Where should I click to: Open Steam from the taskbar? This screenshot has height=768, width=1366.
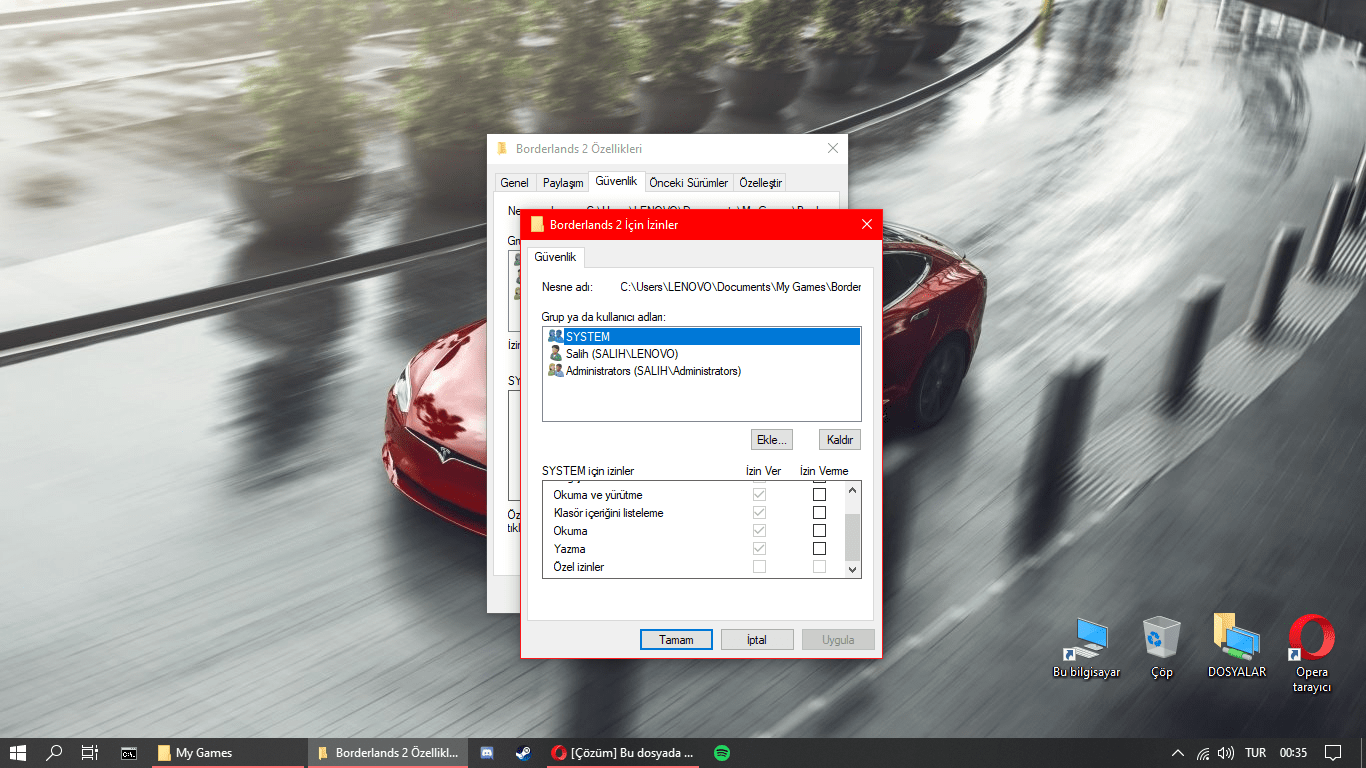(523, 753)
